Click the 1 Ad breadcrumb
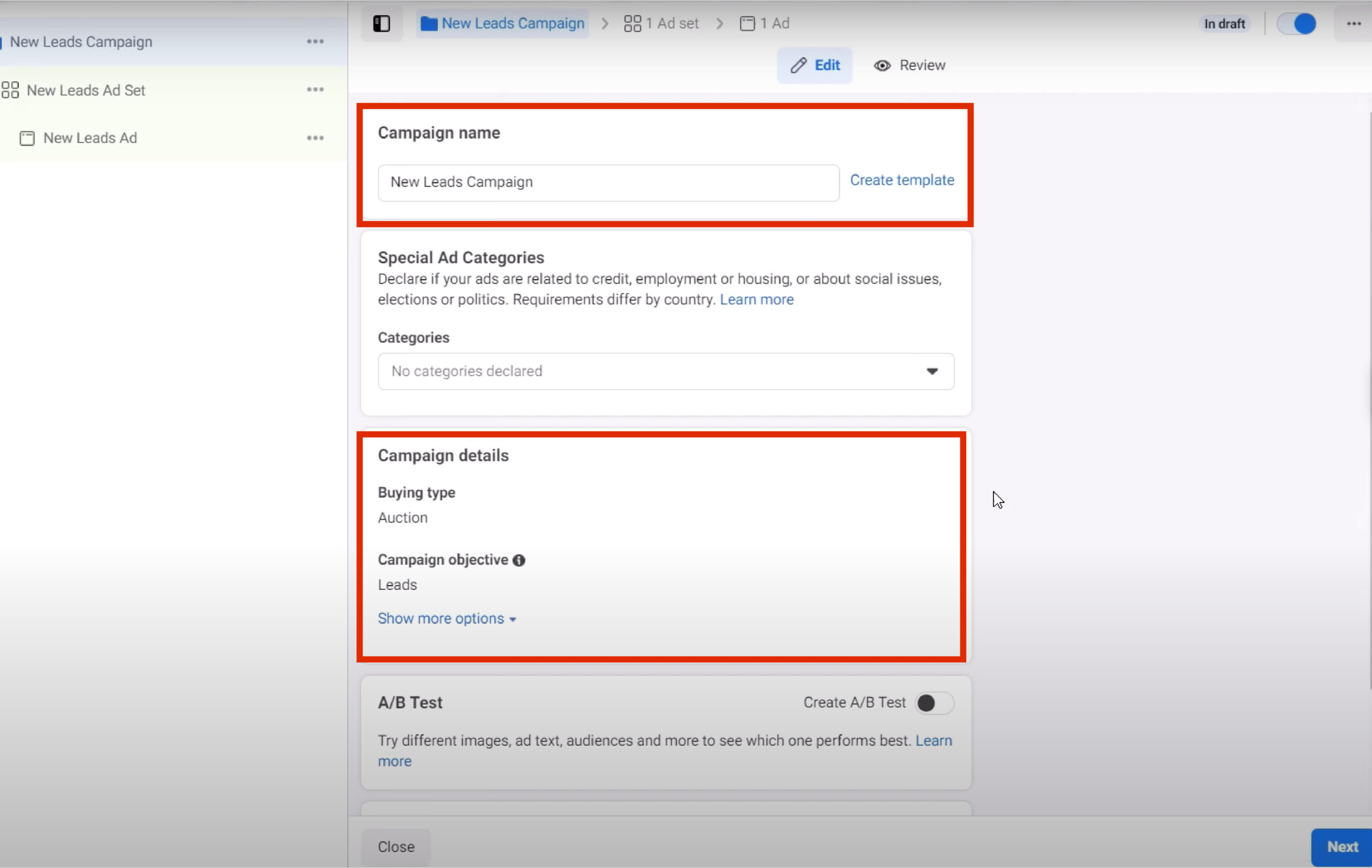The image size is (1372, 868). 764,24
